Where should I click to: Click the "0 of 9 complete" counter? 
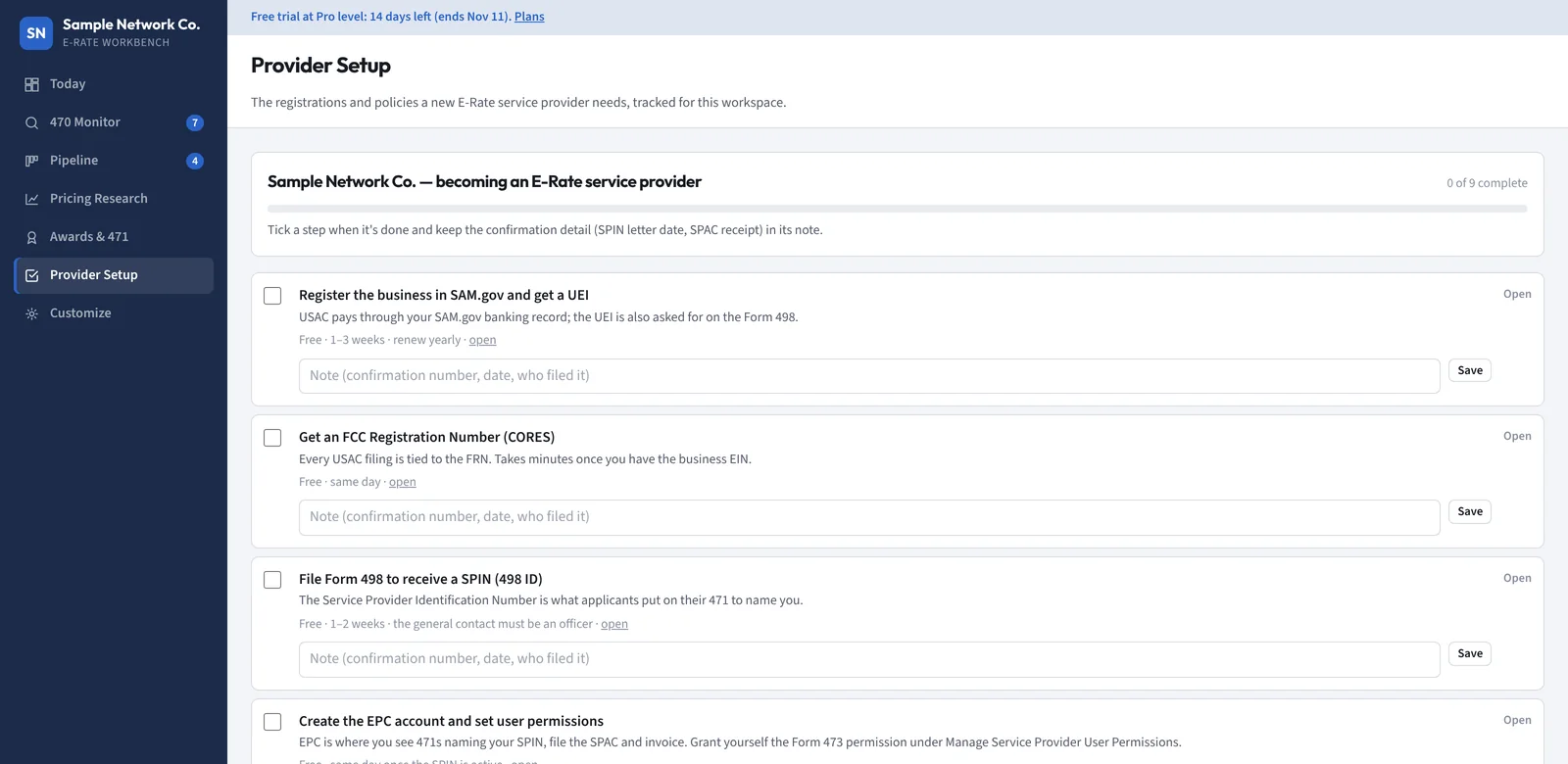pyautogui.click(x=1487, y=183)
